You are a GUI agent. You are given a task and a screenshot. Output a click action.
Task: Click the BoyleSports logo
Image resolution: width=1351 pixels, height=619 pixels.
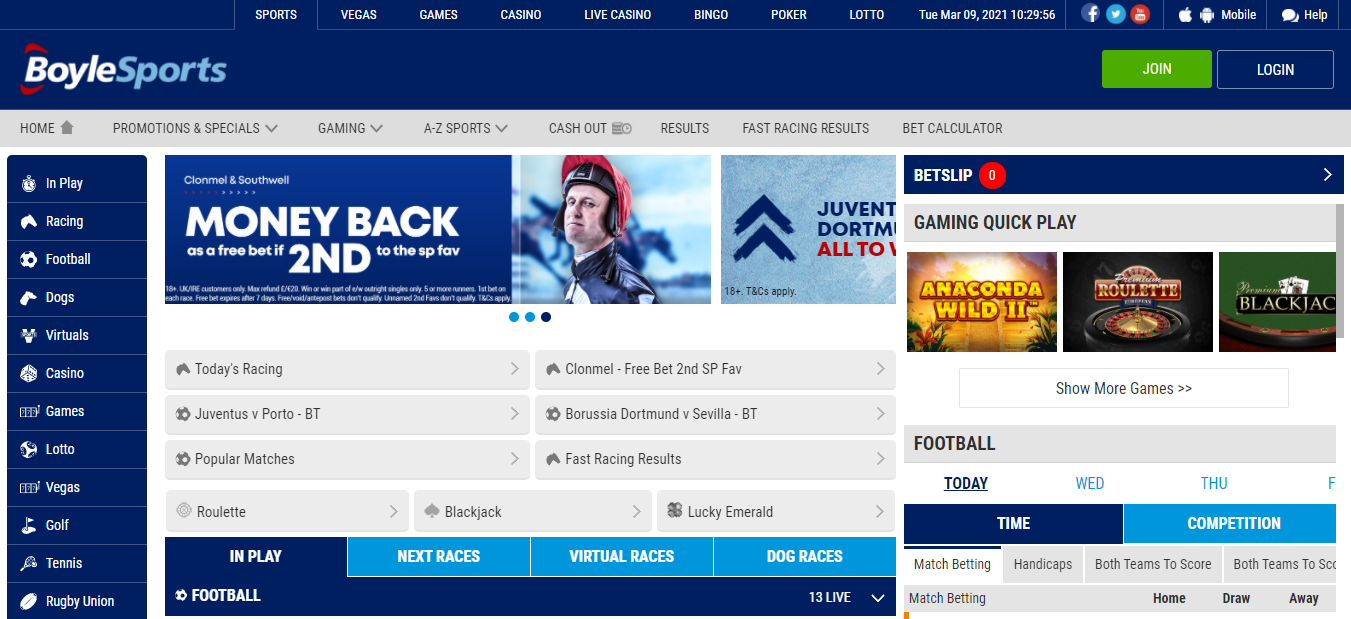point(123,69)
